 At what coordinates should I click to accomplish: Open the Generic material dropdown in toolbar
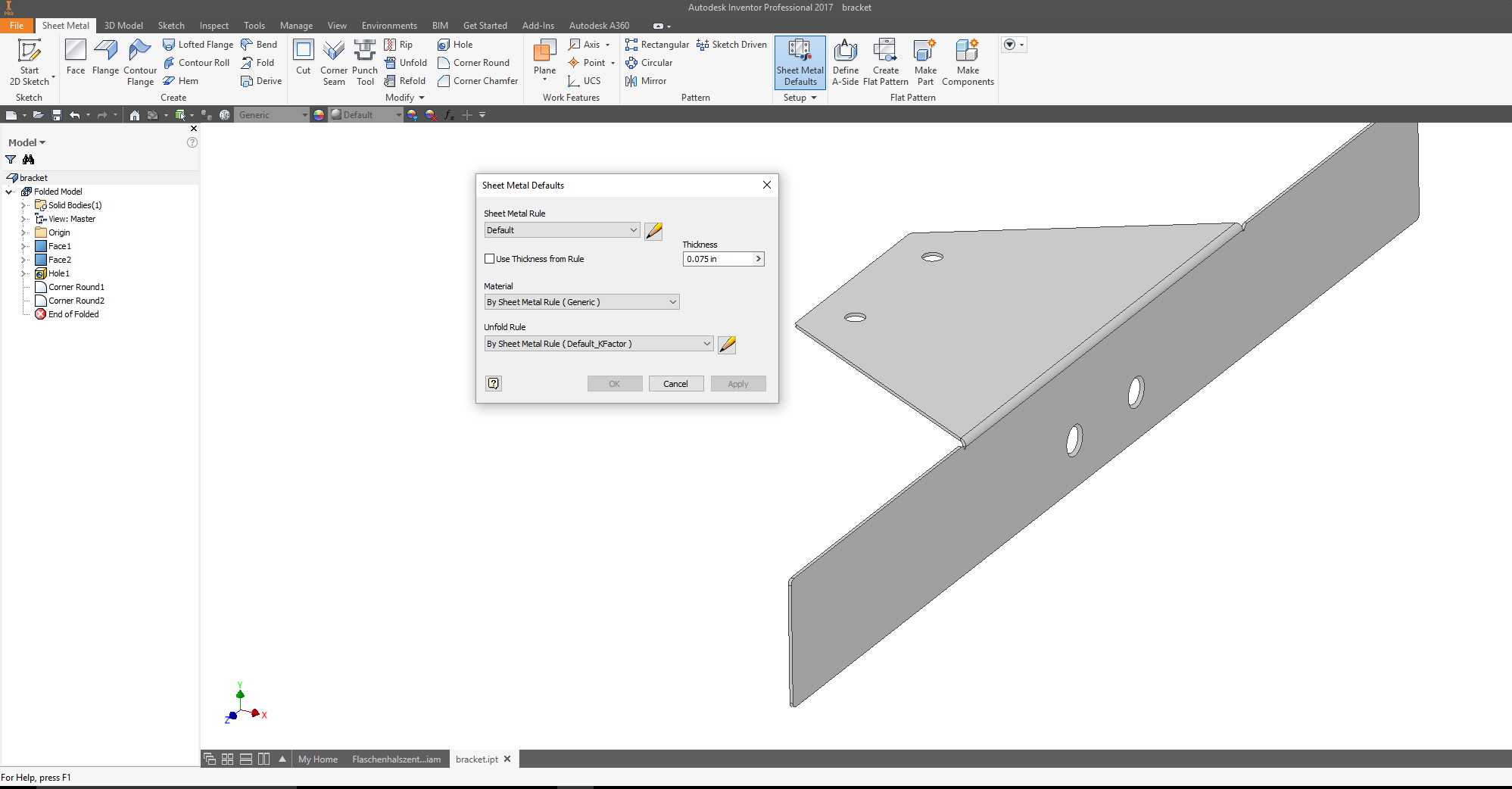[x=273, y=115]
